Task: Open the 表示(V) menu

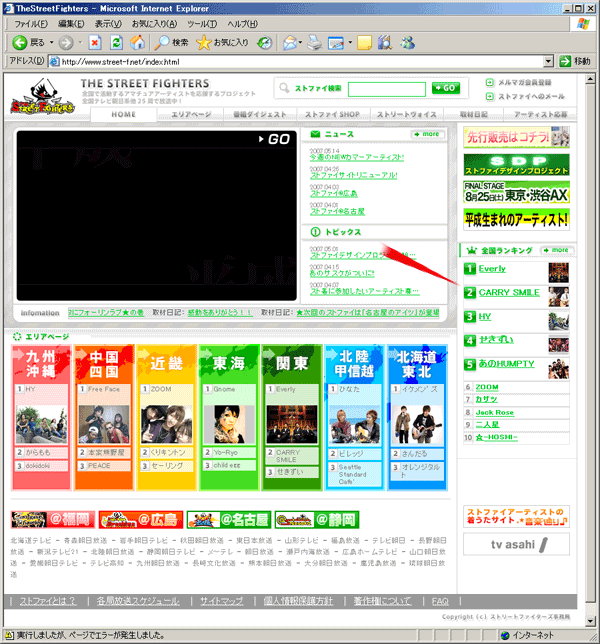Action: 108,24
